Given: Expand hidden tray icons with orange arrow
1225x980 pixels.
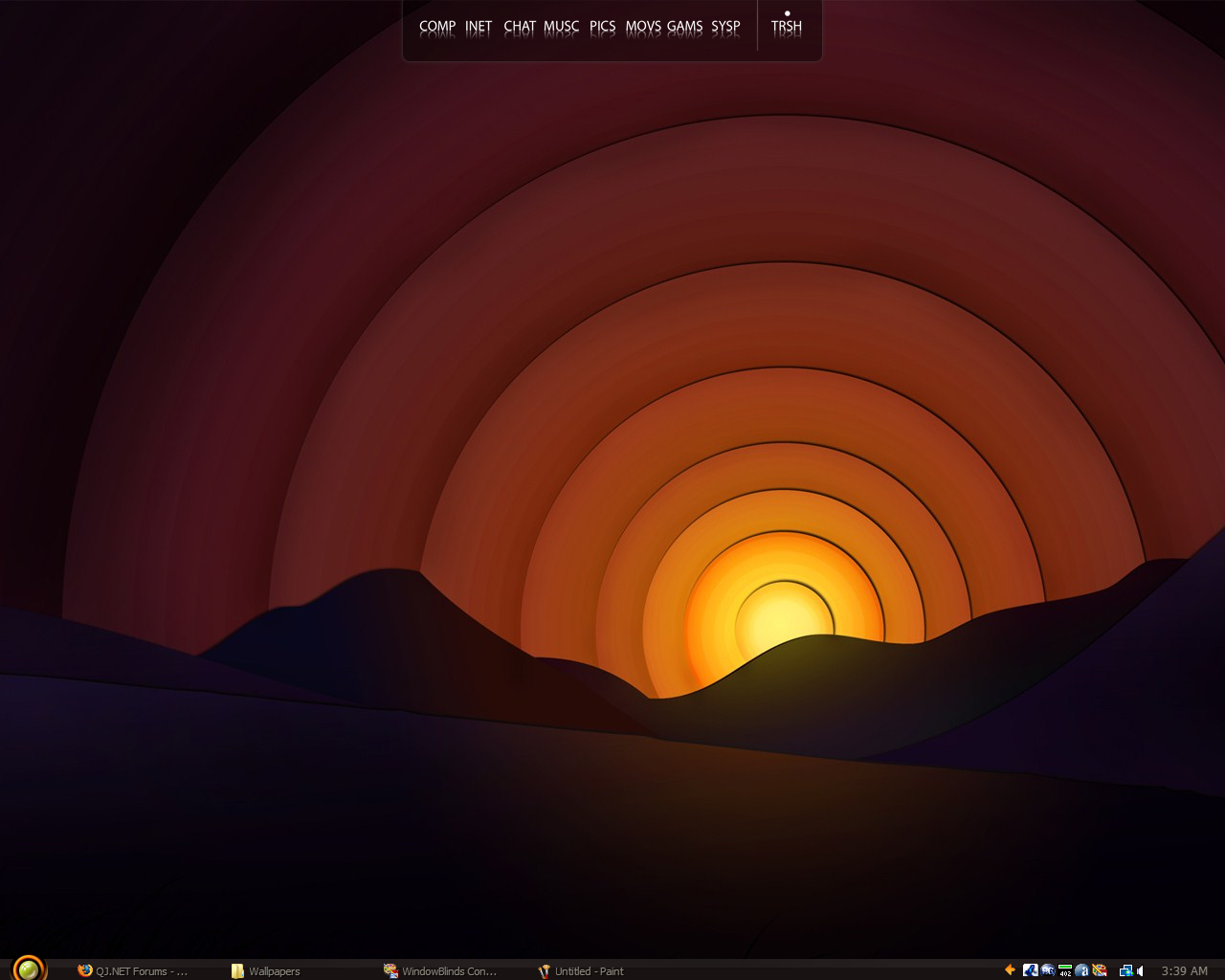Looking at the screenshot, I should point(1010,969).
